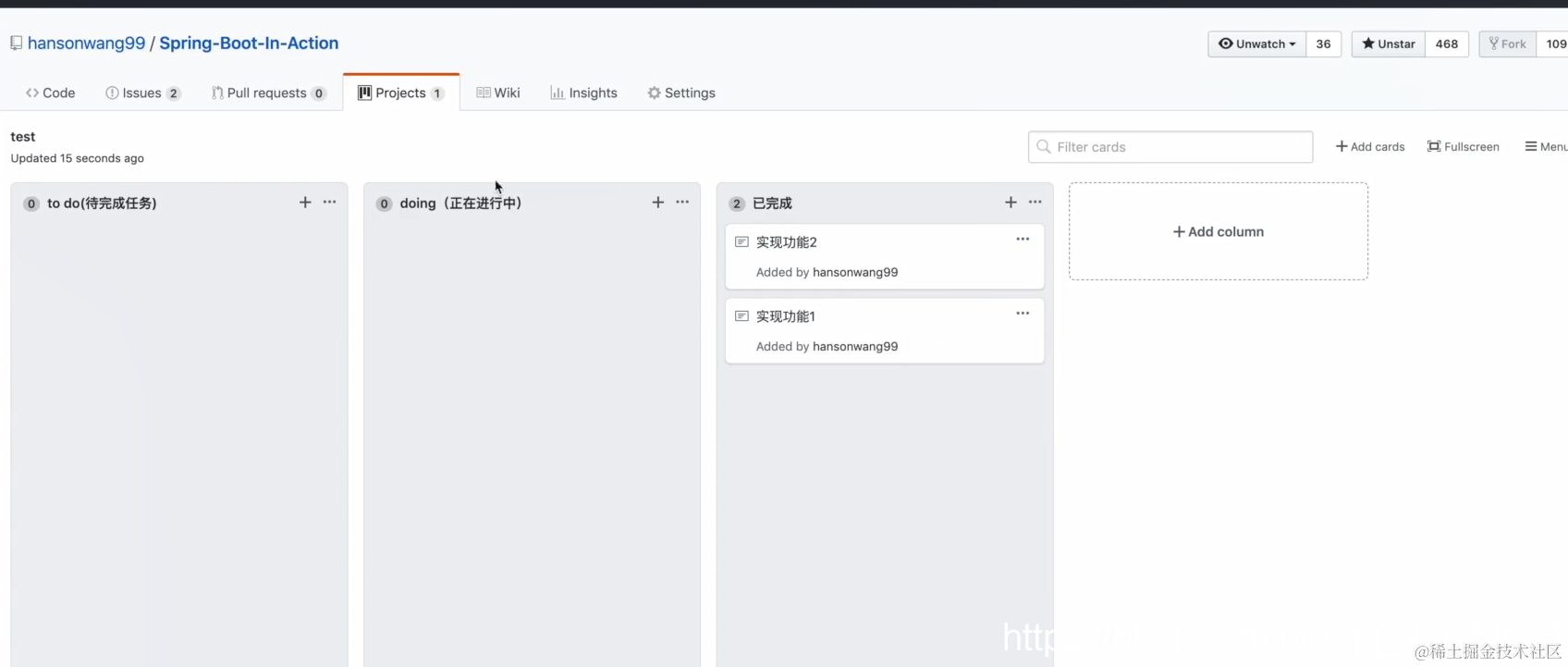Click the 实现功能1 card title
Screen dimensions: 1568x667
tap(786, 315)
